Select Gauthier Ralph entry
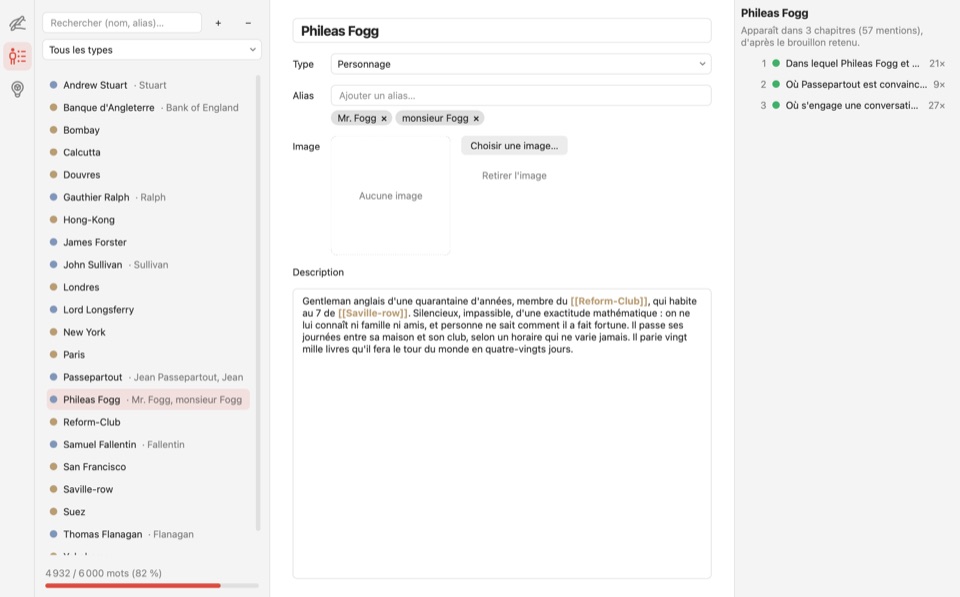960x597 pixels. coord(148,197)
